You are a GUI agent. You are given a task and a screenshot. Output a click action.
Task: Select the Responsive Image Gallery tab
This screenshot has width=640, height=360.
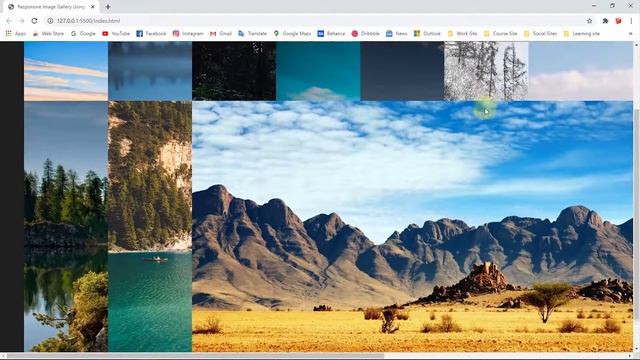click(51, 7)
